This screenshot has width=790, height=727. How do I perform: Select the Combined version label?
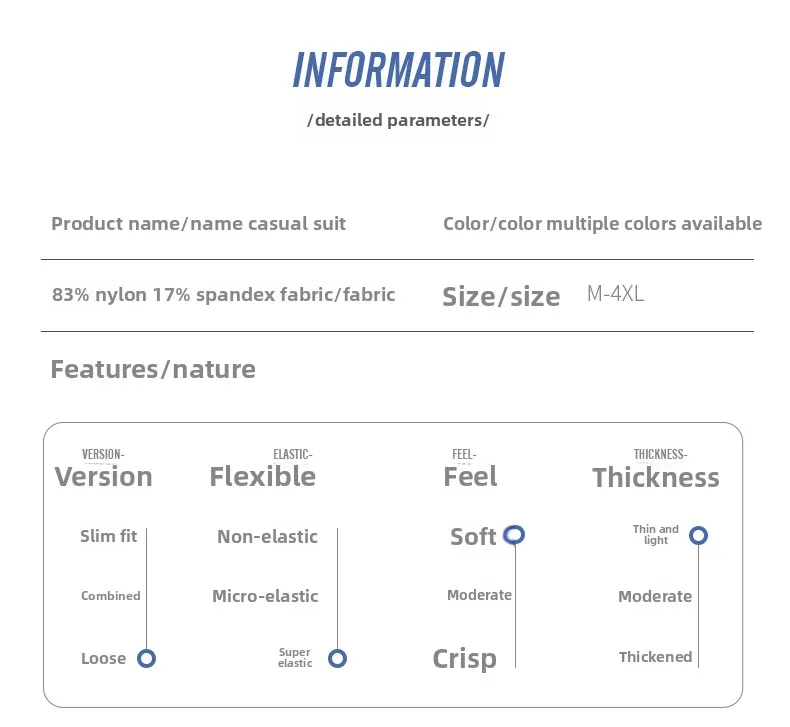tap(110, 596)
